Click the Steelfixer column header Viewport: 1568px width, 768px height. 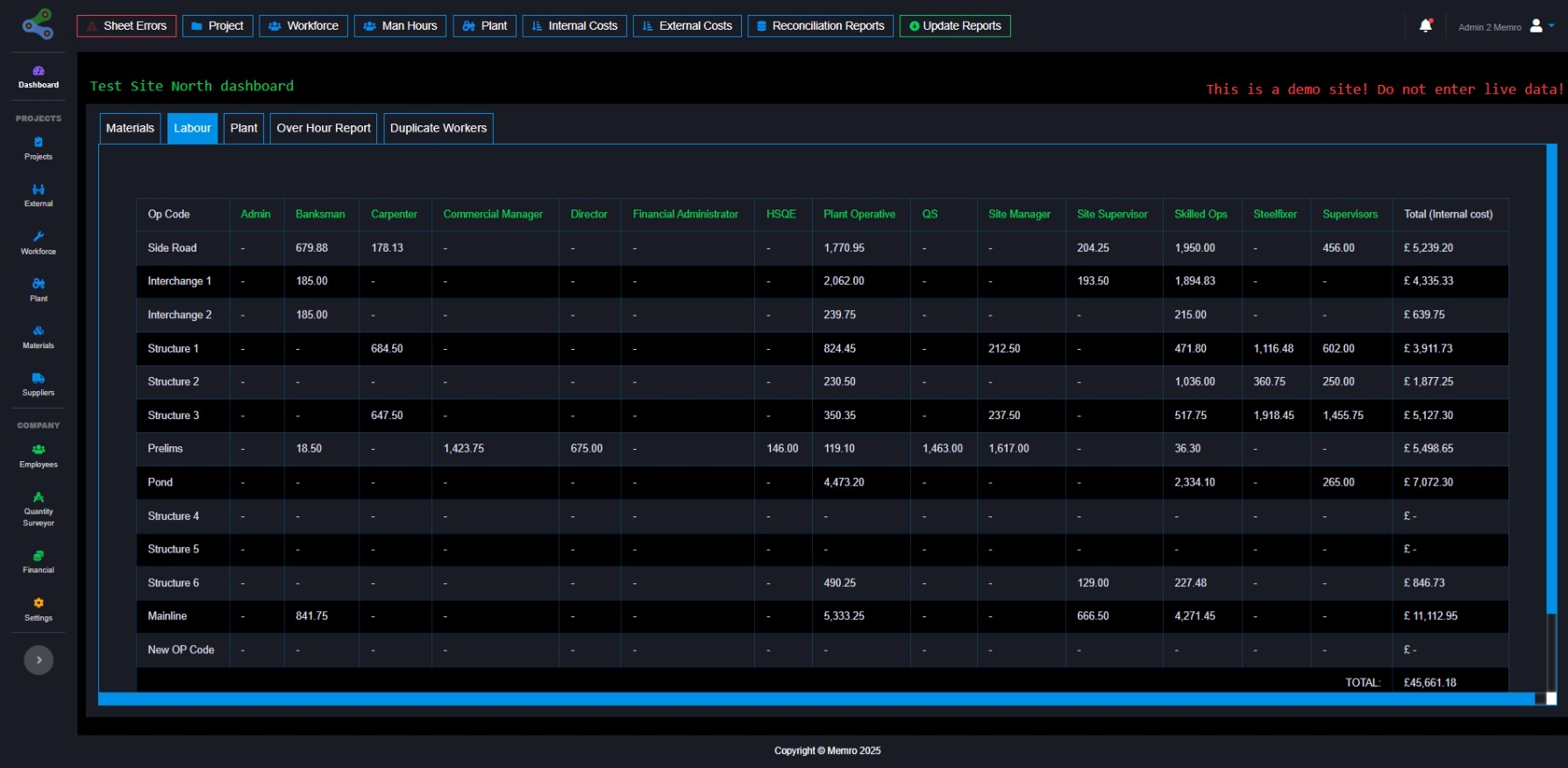tap(1275, 214)
